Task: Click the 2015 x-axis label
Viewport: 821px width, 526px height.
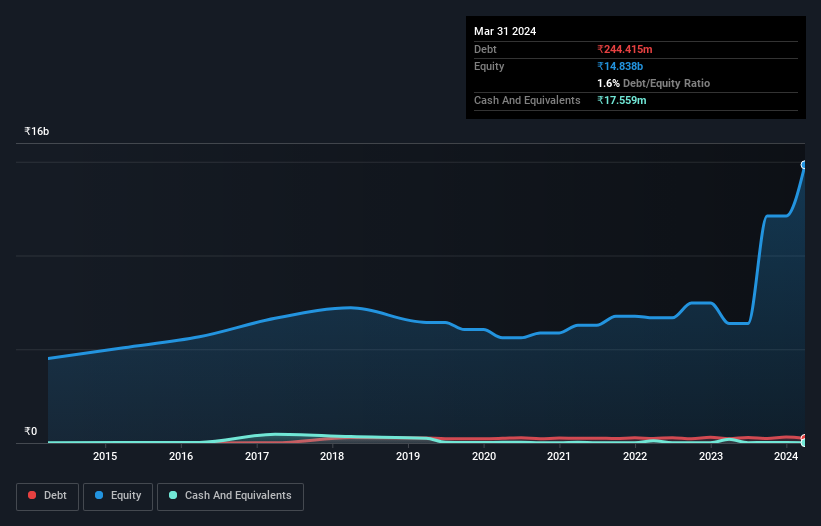Action: pos(105,456)
